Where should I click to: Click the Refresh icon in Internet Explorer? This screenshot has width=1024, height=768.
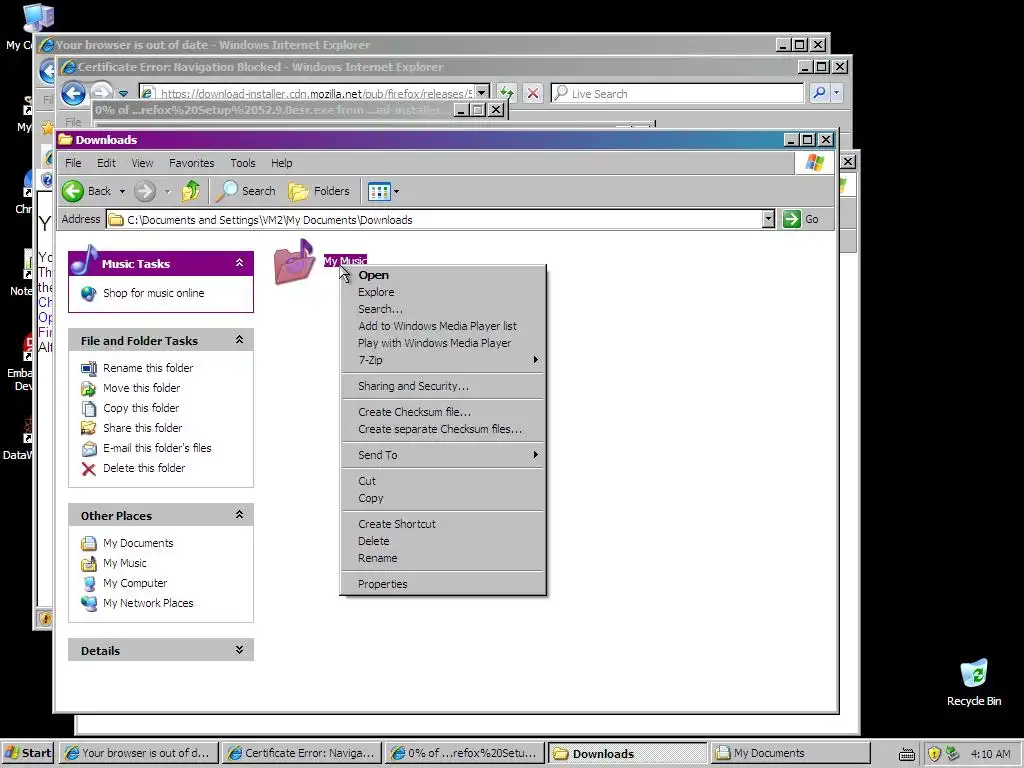tap(506, 93)
